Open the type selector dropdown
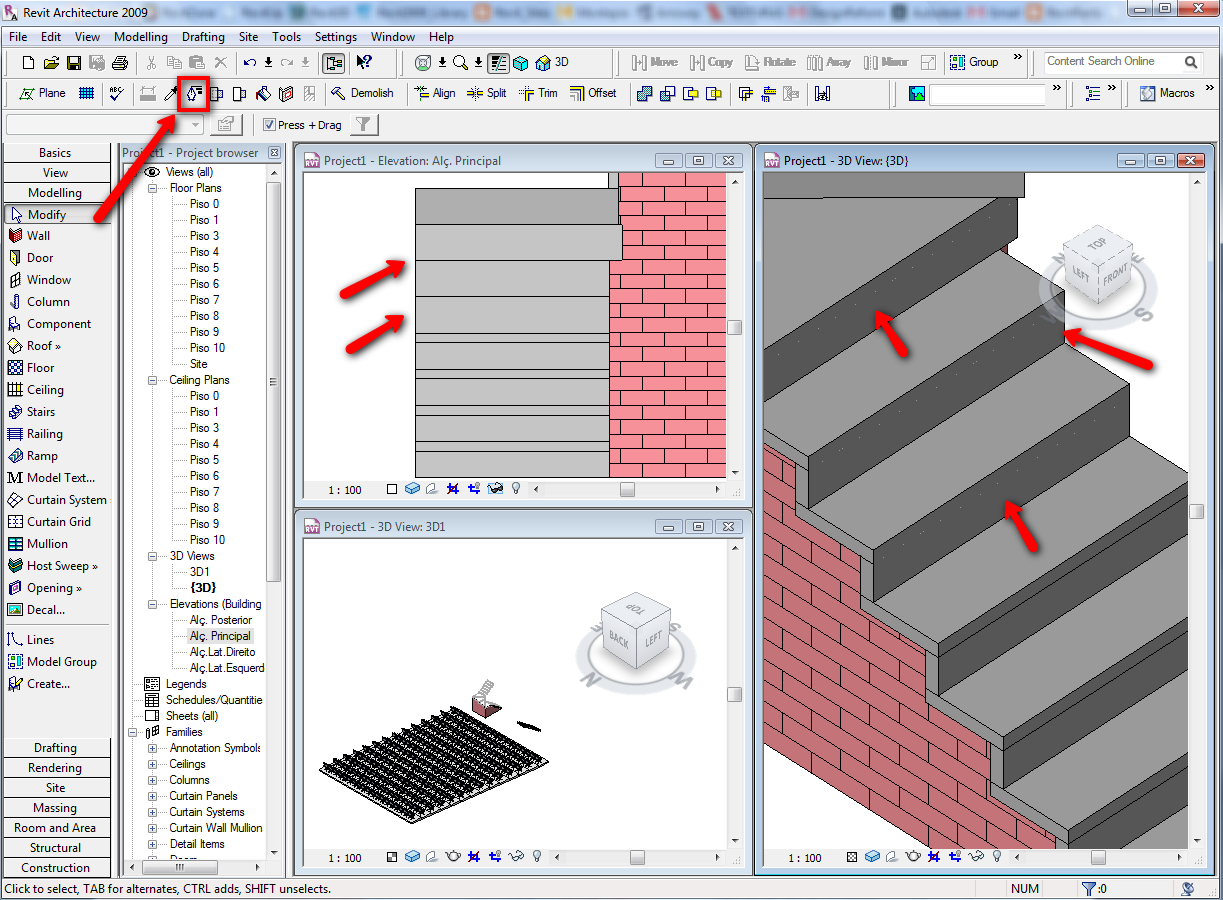The width and height of the screenshot is (1223, 900). pyautogui.click(x=195, y=125)
